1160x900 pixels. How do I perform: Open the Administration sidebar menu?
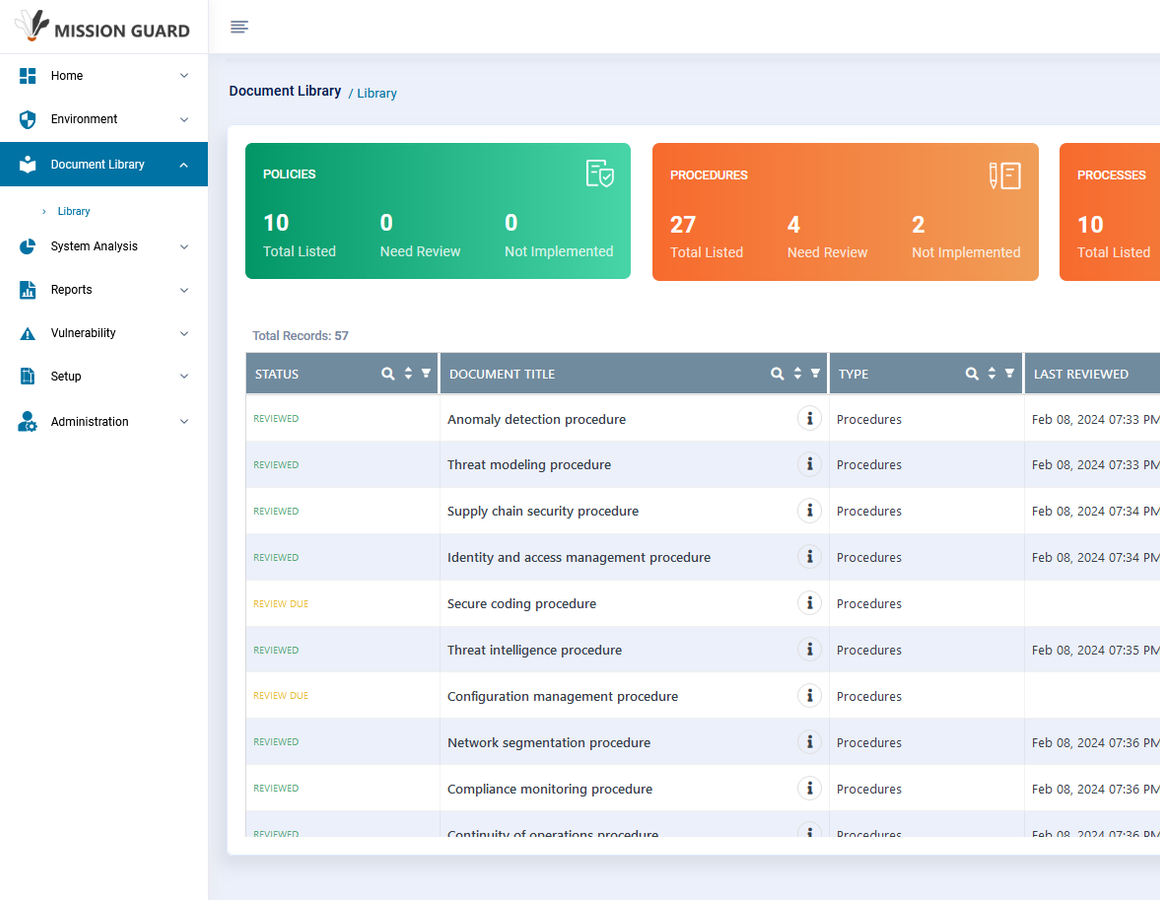104,422
